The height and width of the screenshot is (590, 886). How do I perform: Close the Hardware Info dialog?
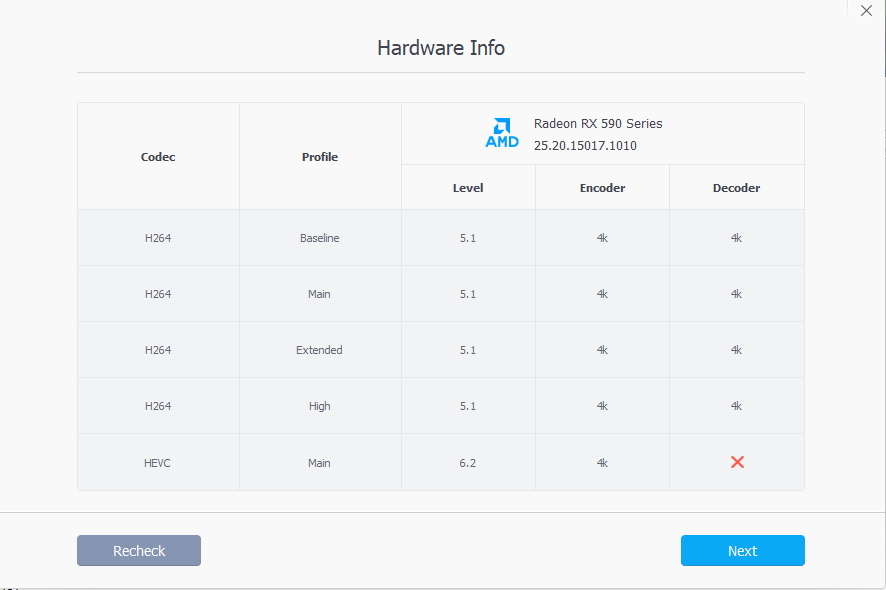[866, 11]
